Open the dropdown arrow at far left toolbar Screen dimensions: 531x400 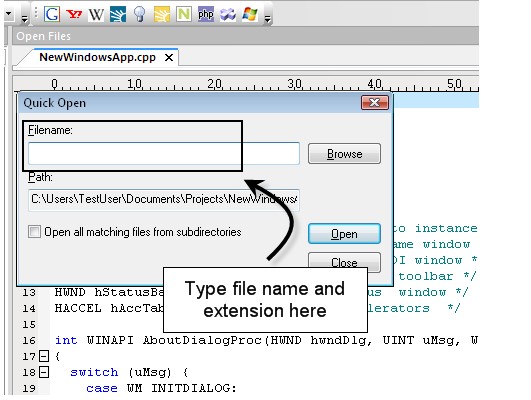pos(8,14)
